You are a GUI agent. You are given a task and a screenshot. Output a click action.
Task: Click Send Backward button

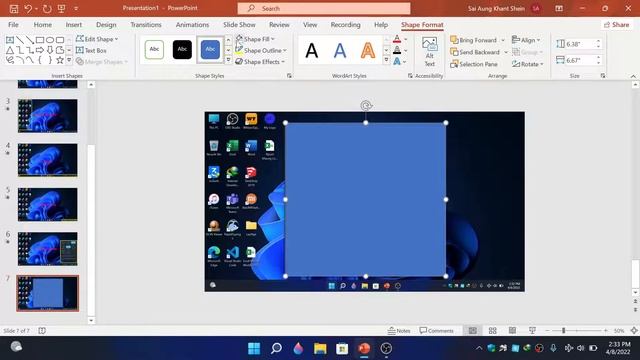pyautogui.click(x=475, y=52)
